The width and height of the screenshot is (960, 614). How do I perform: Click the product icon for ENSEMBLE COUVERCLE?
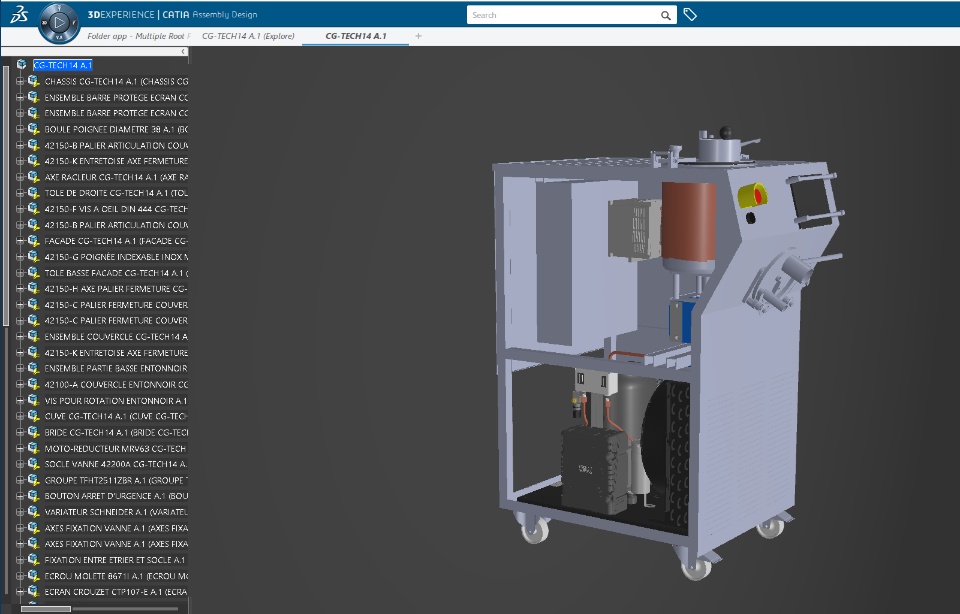tap(34, 335)
